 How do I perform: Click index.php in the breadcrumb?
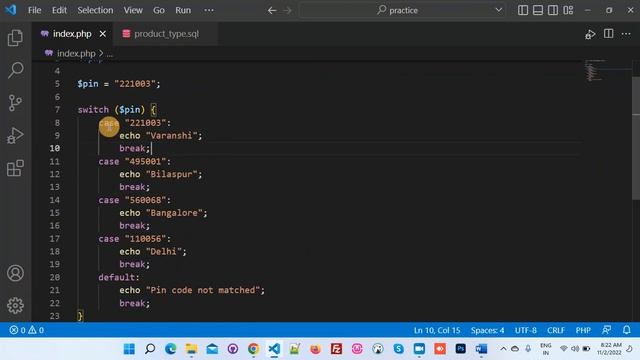click(x=76, y=53)
